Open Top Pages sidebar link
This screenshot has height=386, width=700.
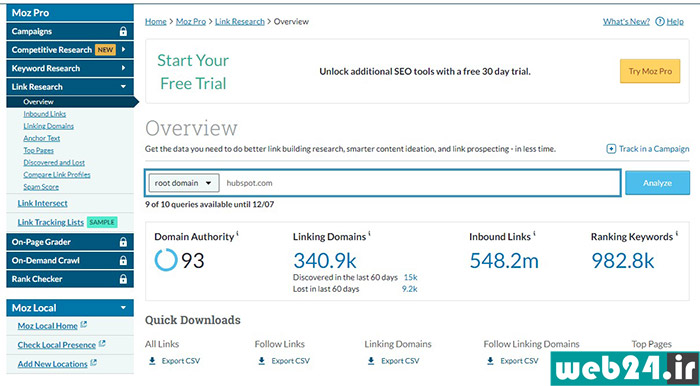click(39, 150)
